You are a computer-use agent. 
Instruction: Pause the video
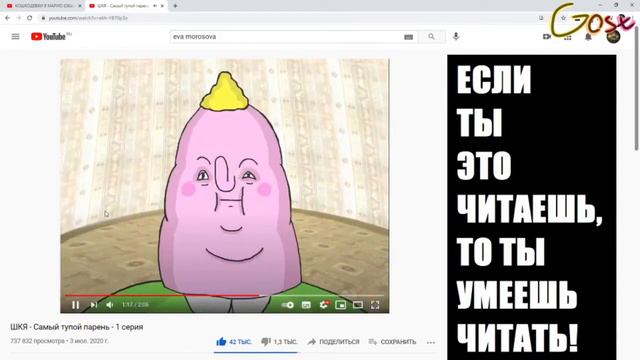click(x=76, y=305)
